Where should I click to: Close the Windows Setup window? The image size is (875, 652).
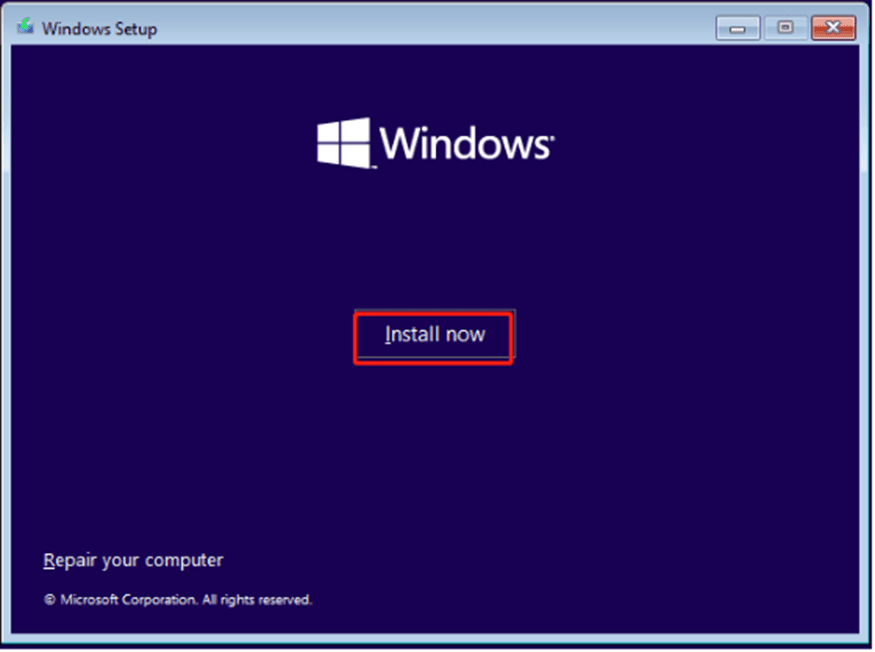tap(833, 28)
